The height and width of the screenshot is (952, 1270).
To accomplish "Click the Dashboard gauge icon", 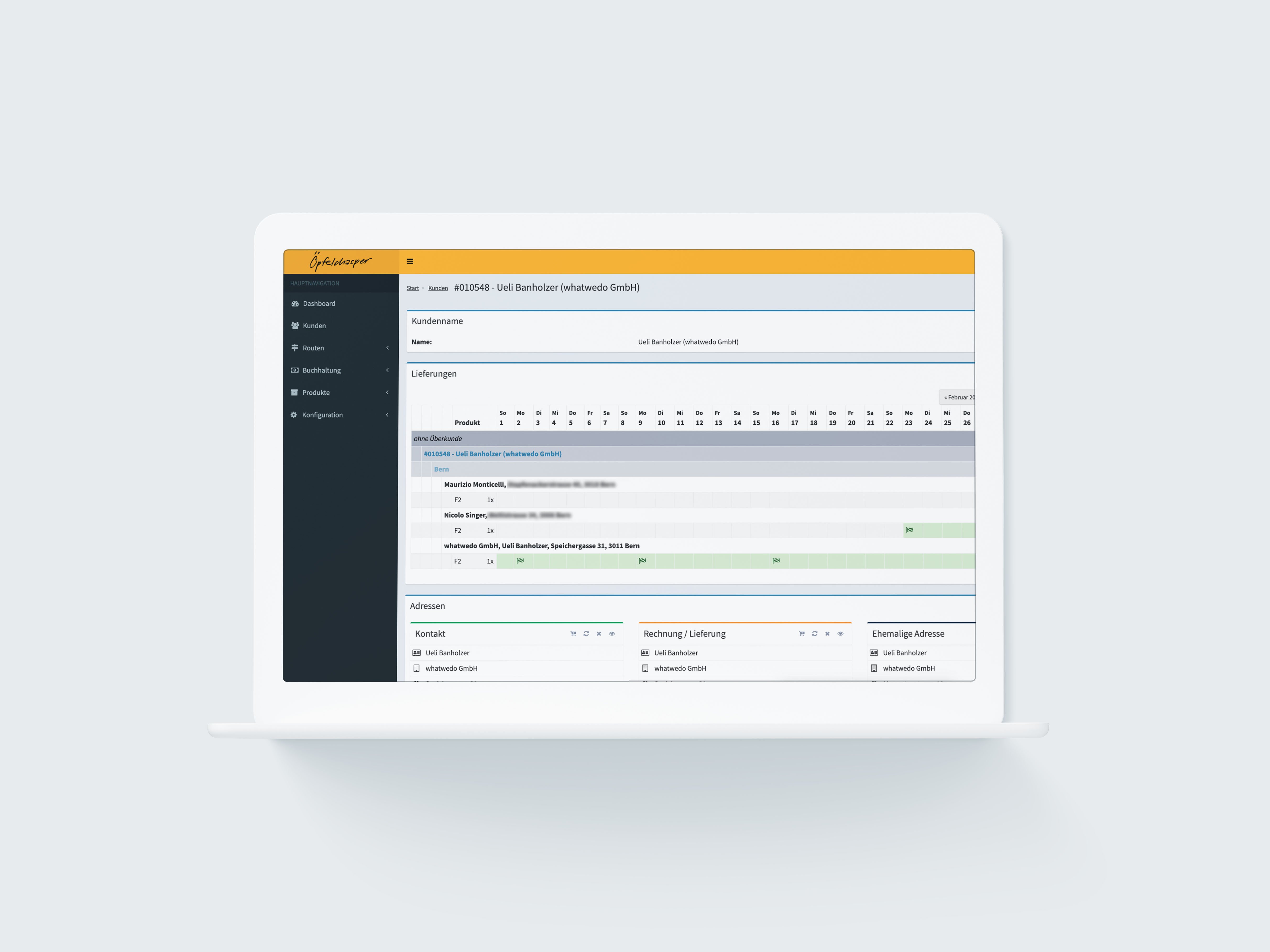I will coord(295,303).
